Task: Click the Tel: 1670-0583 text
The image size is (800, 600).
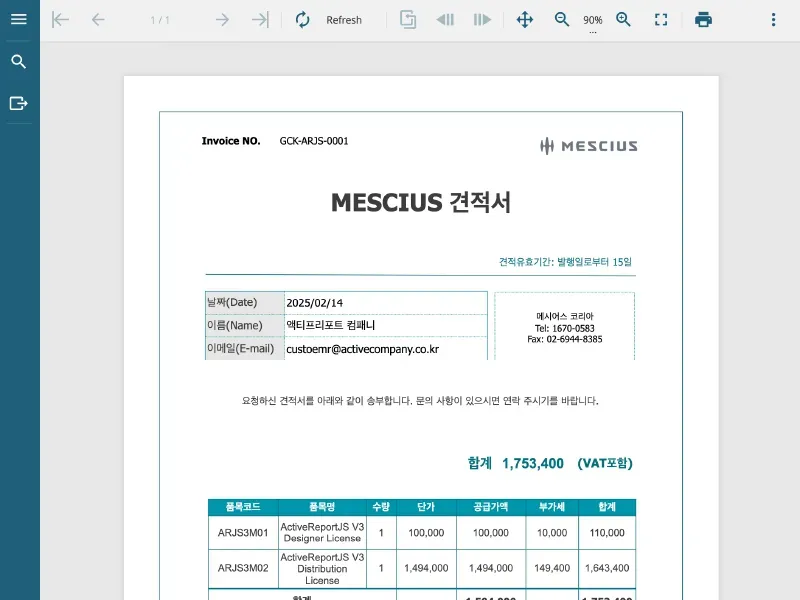Action: 564,328
